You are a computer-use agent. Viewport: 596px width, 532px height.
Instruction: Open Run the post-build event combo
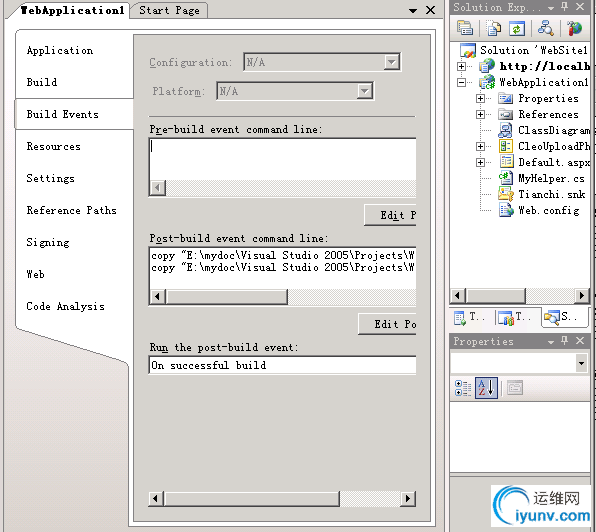coord(282,365)
